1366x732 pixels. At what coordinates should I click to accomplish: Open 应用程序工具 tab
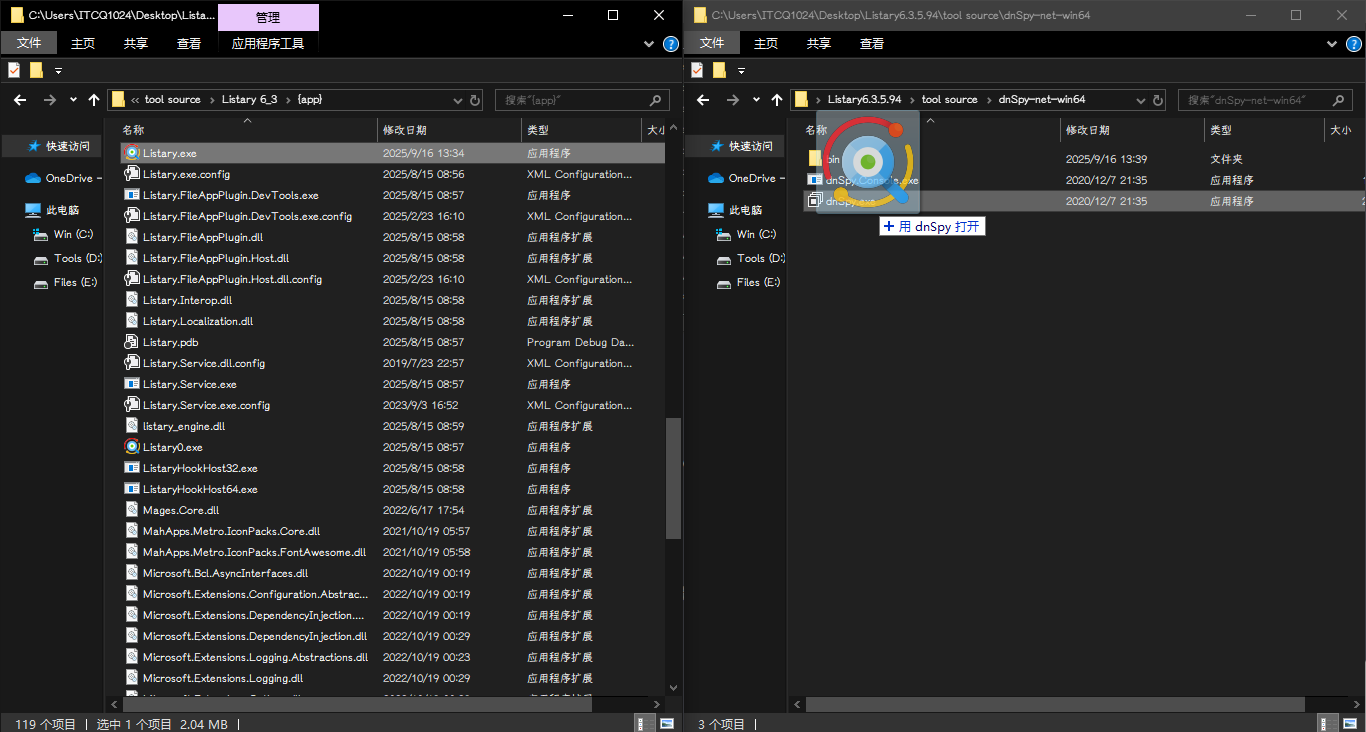[x=268, y=43]
